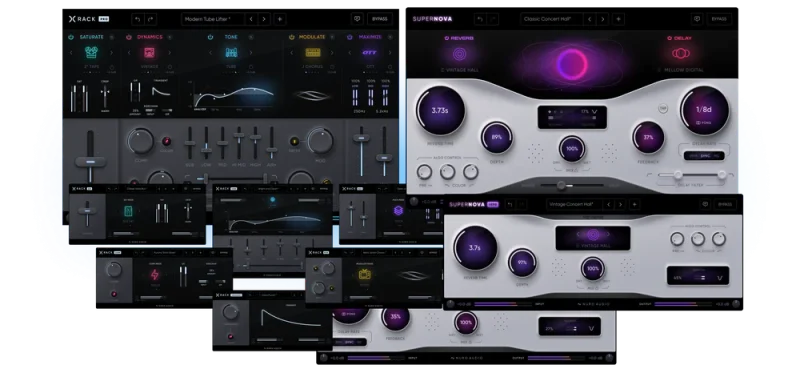The height and width of the screenshot is (373, 800).
Task: Click the 37% Feedback knob in Supernova
Action: click(648, 137)
